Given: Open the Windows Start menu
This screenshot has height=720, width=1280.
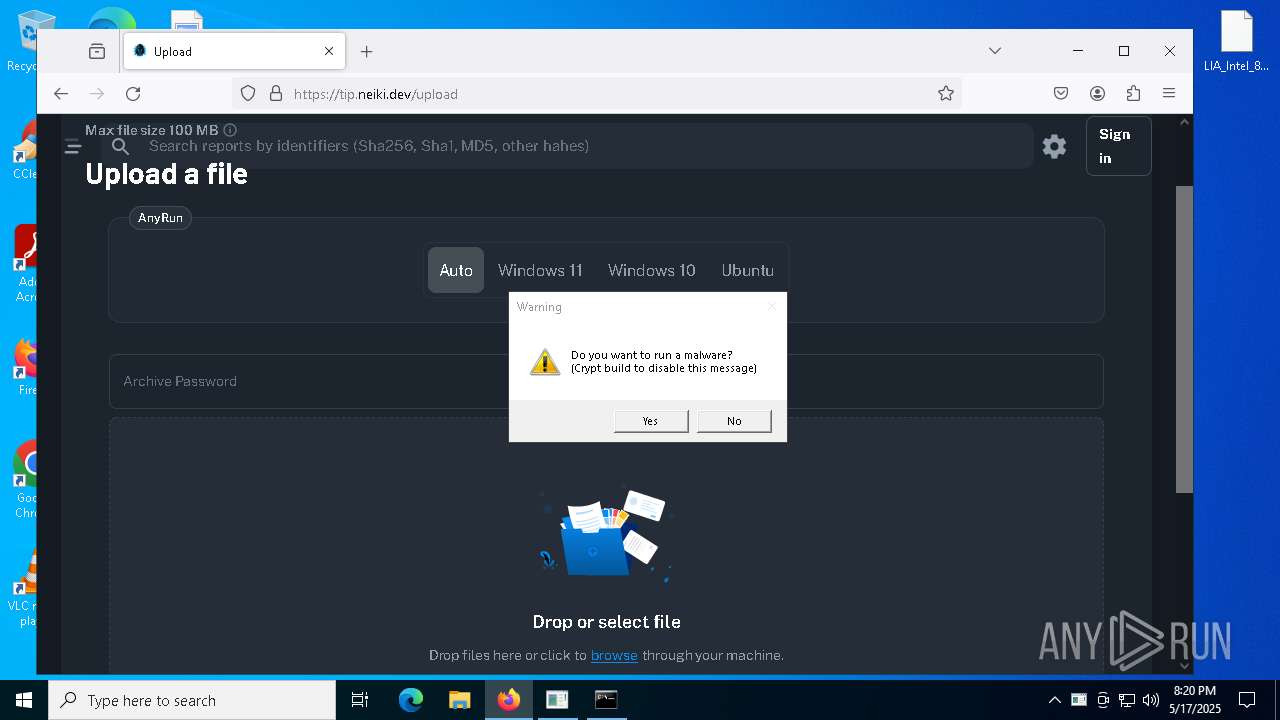Looking at the screenshot, I should 24,700.
